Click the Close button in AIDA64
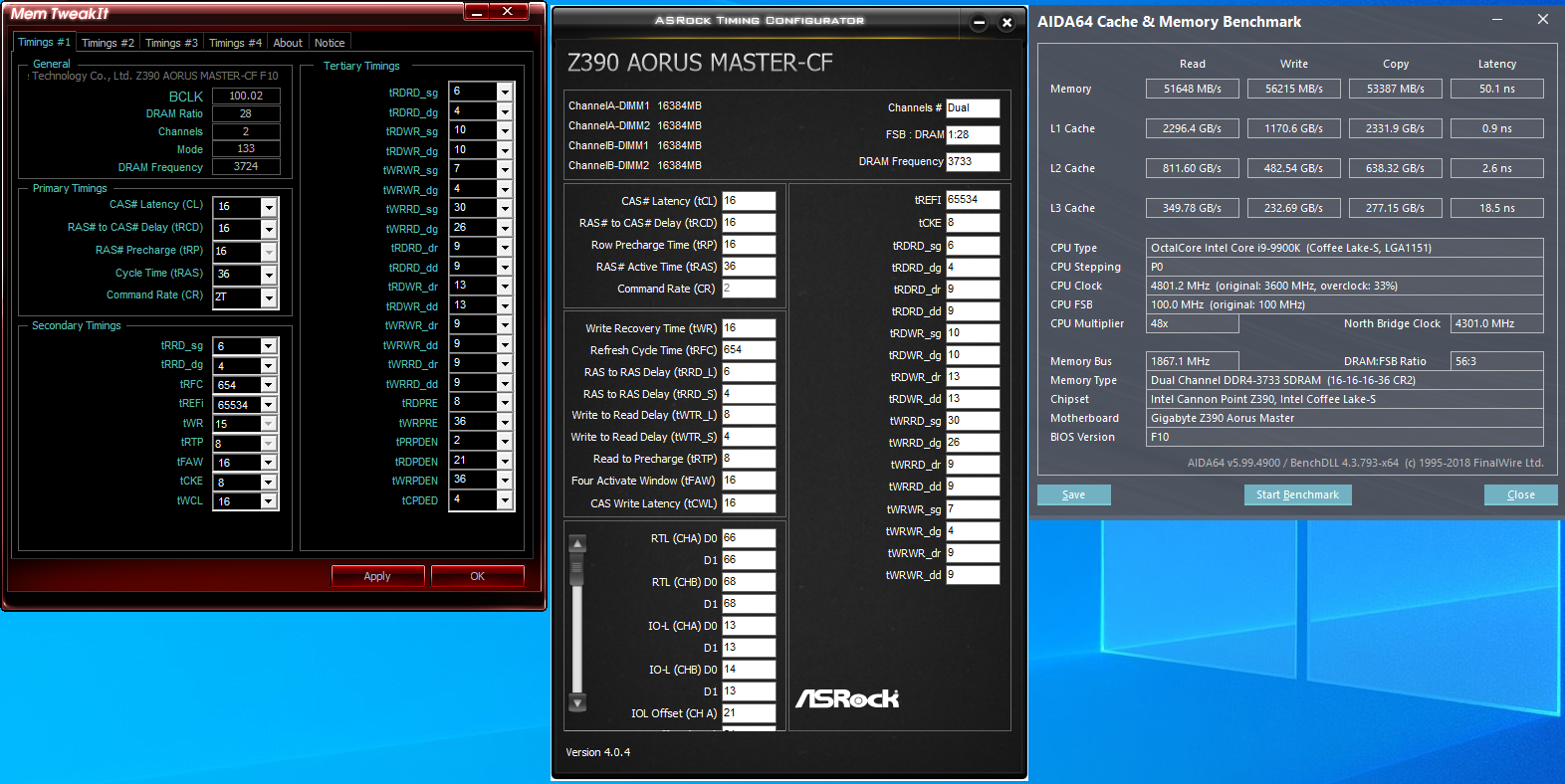The image size is (1565, 784). click(x=1520, y=494)
